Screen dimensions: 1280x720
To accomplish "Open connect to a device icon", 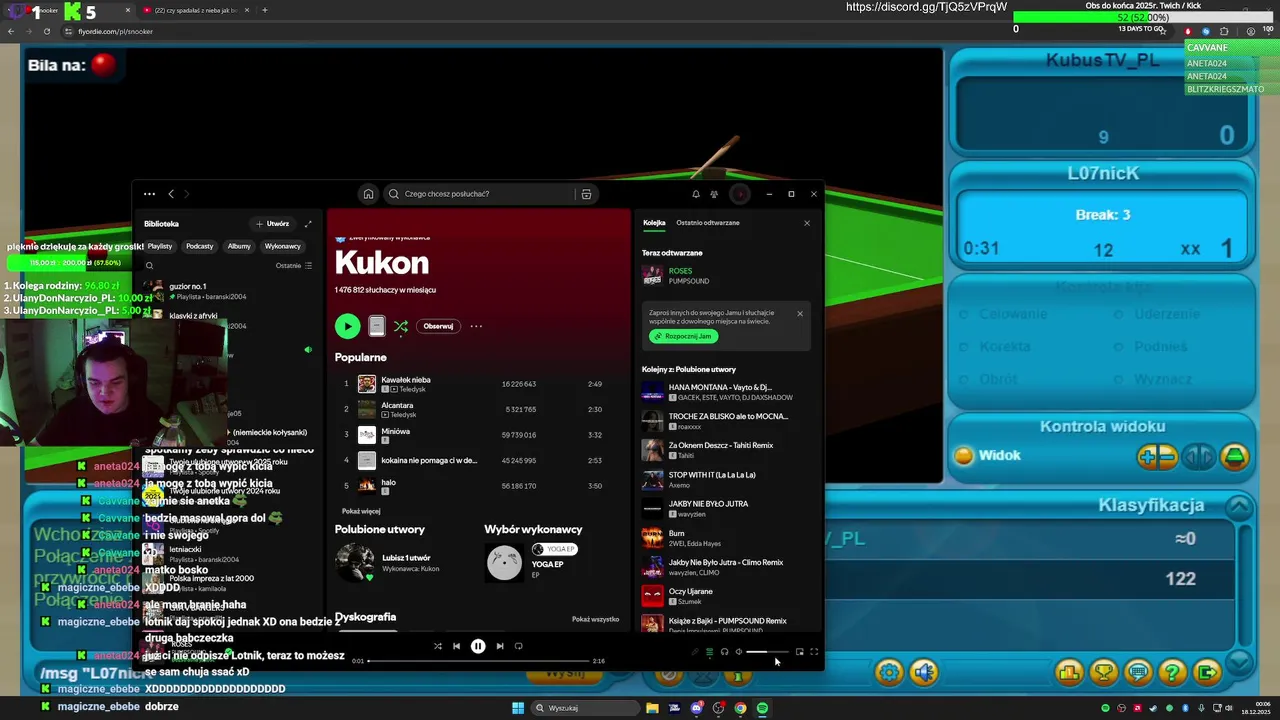I will (724, 652).
